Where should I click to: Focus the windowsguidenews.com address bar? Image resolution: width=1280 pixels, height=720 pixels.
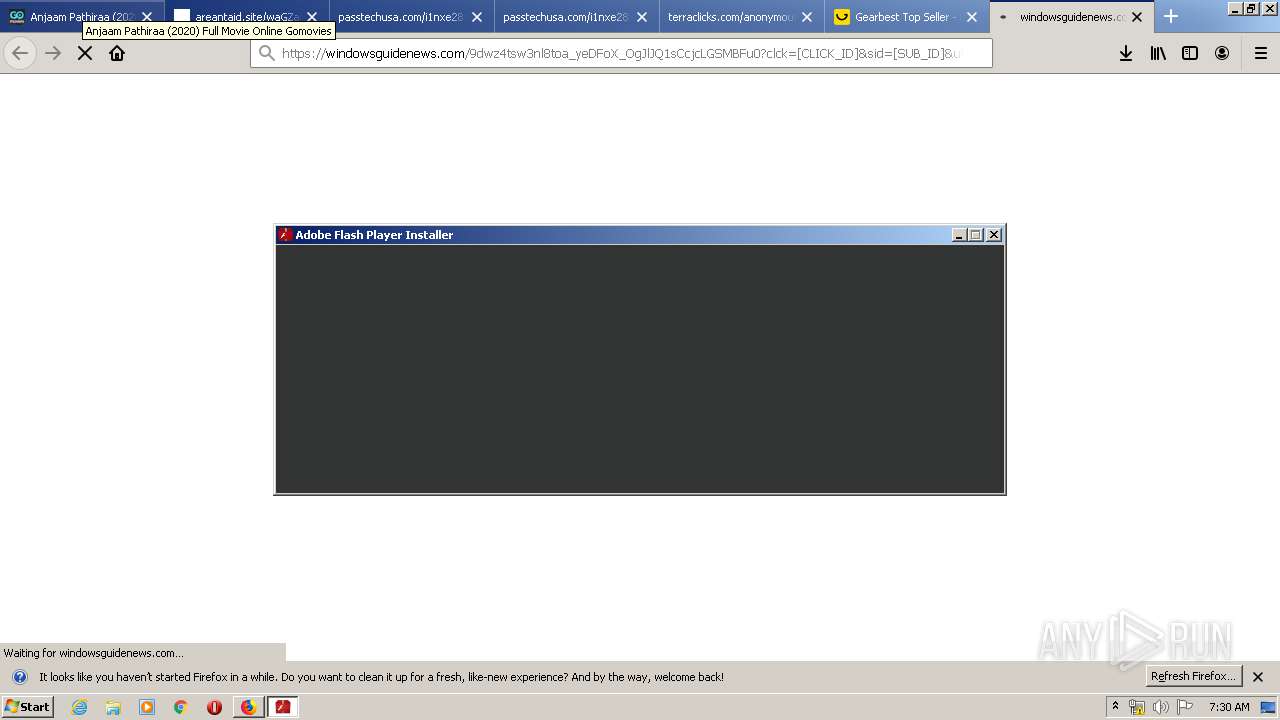(621, 53)
